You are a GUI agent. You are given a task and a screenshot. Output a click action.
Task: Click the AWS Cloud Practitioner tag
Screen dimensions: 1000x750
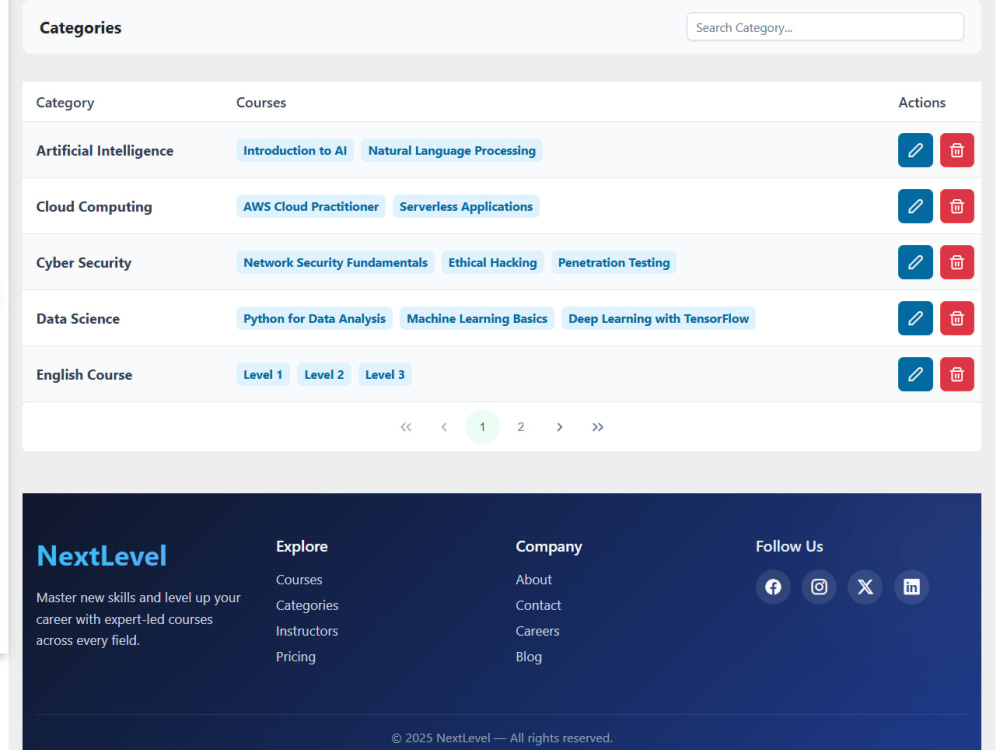pos(311,207)
